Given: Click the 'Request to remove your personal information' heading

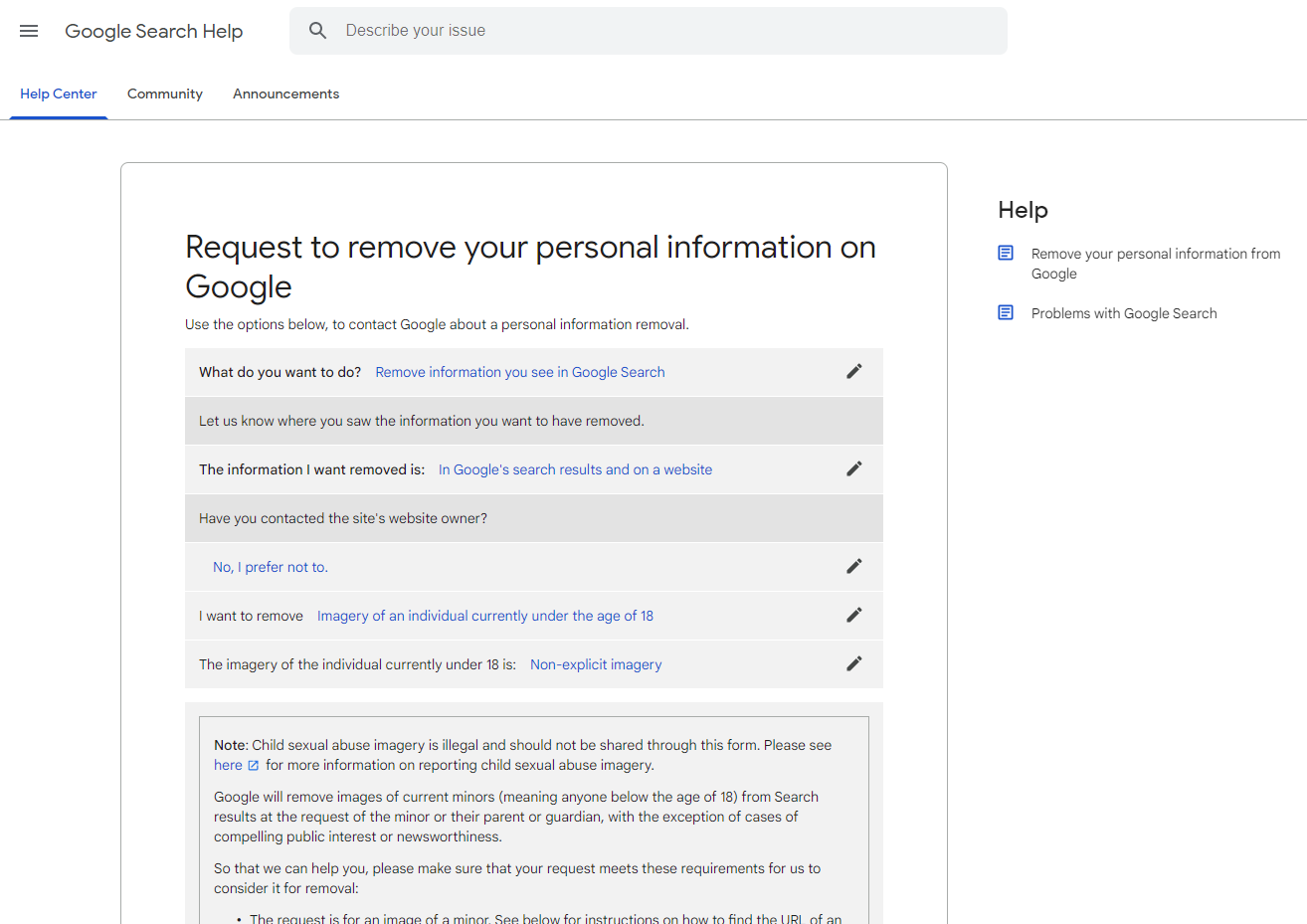Looking at the screenshot, I should (530, 267).
